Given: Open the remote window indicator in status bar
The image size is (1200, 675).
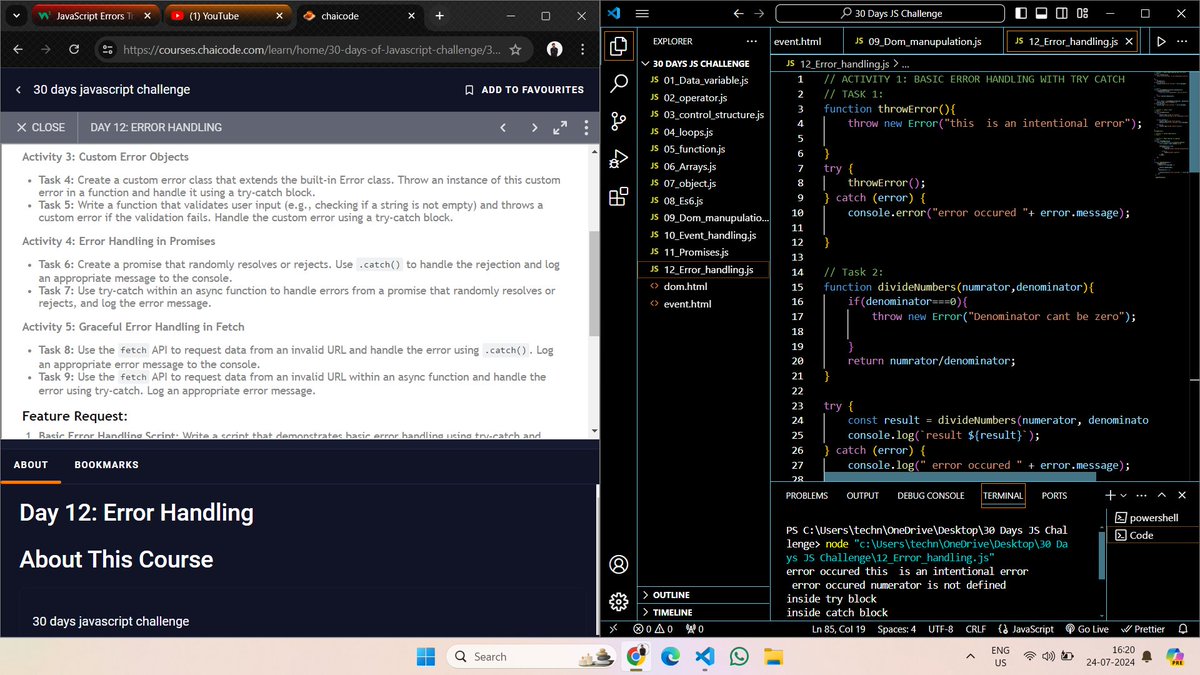Looking at the screenshot, I should point(613,629).
